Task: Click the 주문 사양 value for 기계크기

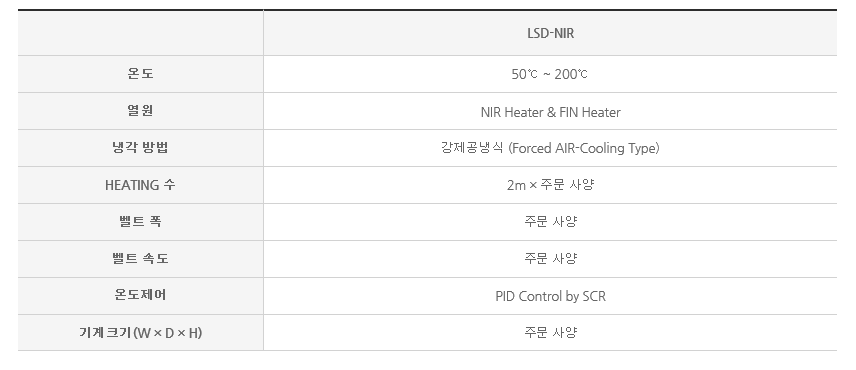Action: click(550, 332)
